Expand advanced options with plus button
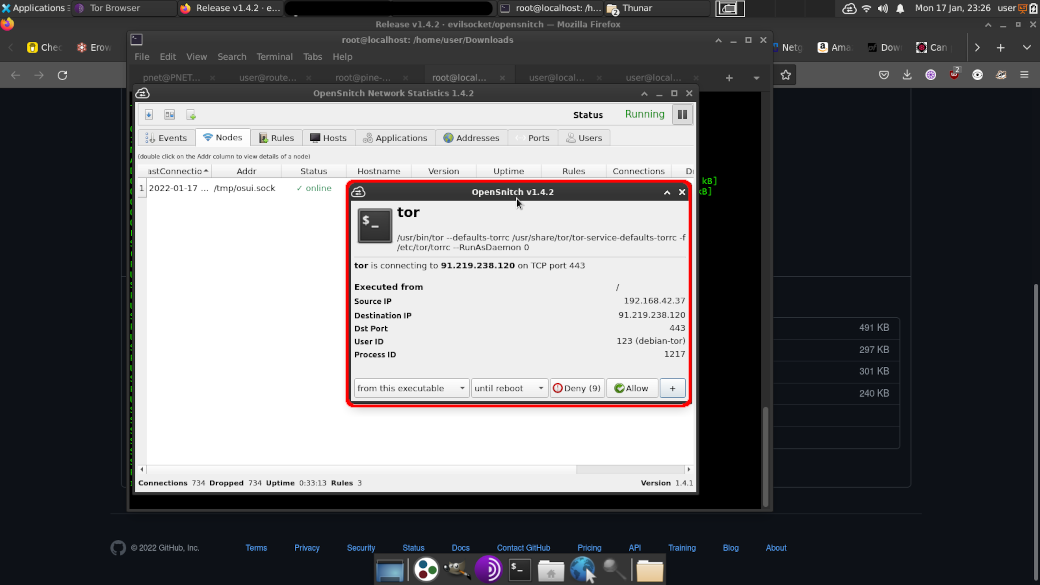This screenshot has height=585, width=1040. (x=673, y=388)
